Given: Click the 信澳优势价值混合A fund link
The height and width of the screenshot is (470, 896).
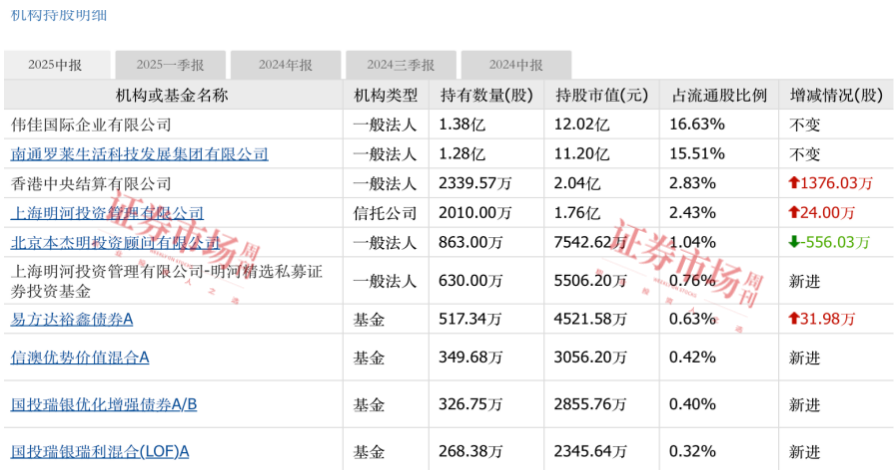Looking at the screenshot, I should [x=79, y=357].
